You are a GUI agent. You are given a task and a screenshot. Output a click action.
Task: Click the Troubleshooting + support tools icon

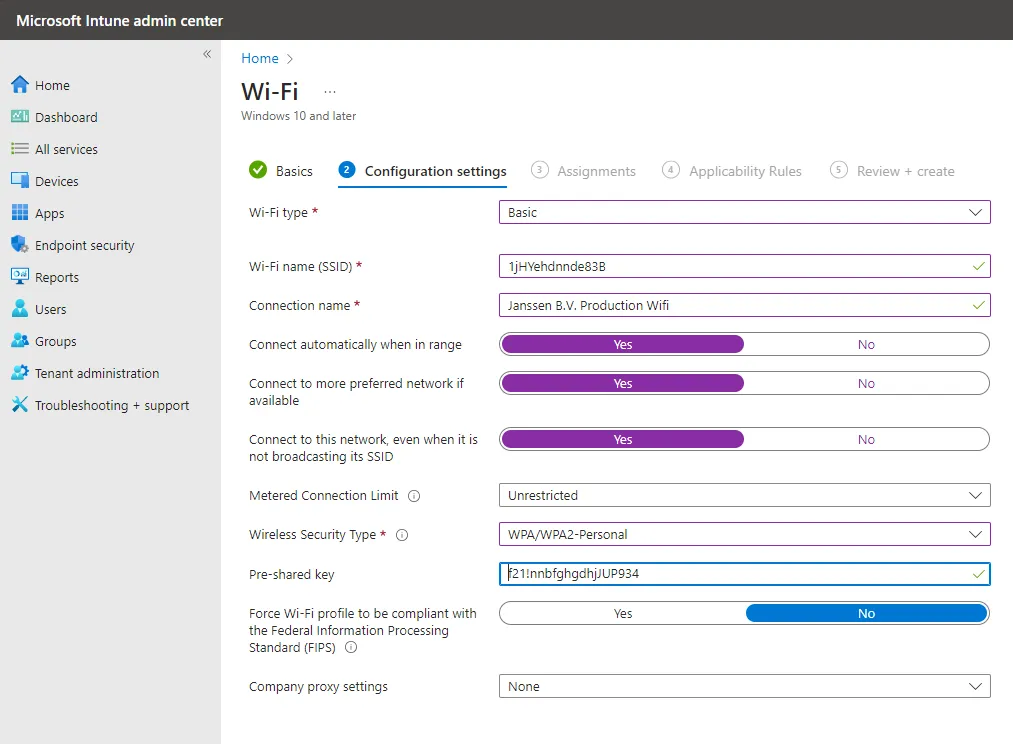pos(20,404)
